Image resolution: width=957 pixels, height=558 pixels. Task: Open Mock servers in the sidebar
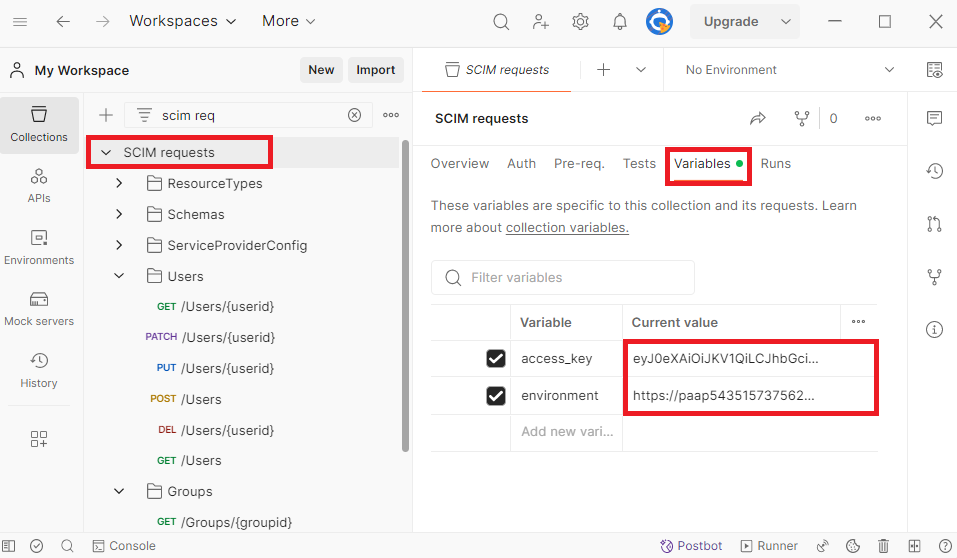click(39, 308)
